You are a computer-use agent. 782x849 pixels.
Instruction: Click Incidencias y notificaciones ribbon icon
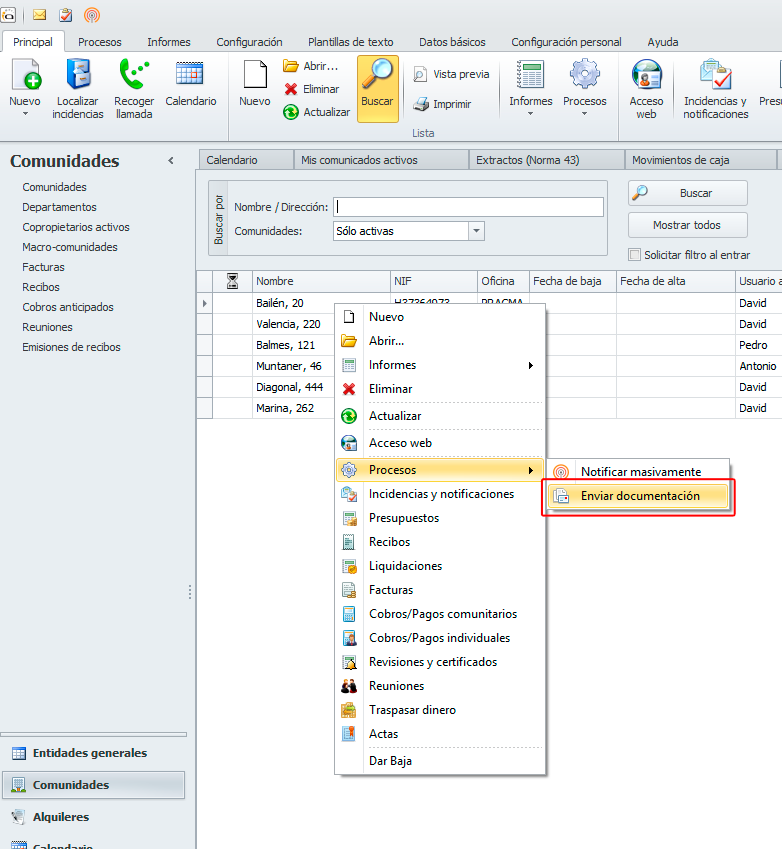[x=715, y=88]
